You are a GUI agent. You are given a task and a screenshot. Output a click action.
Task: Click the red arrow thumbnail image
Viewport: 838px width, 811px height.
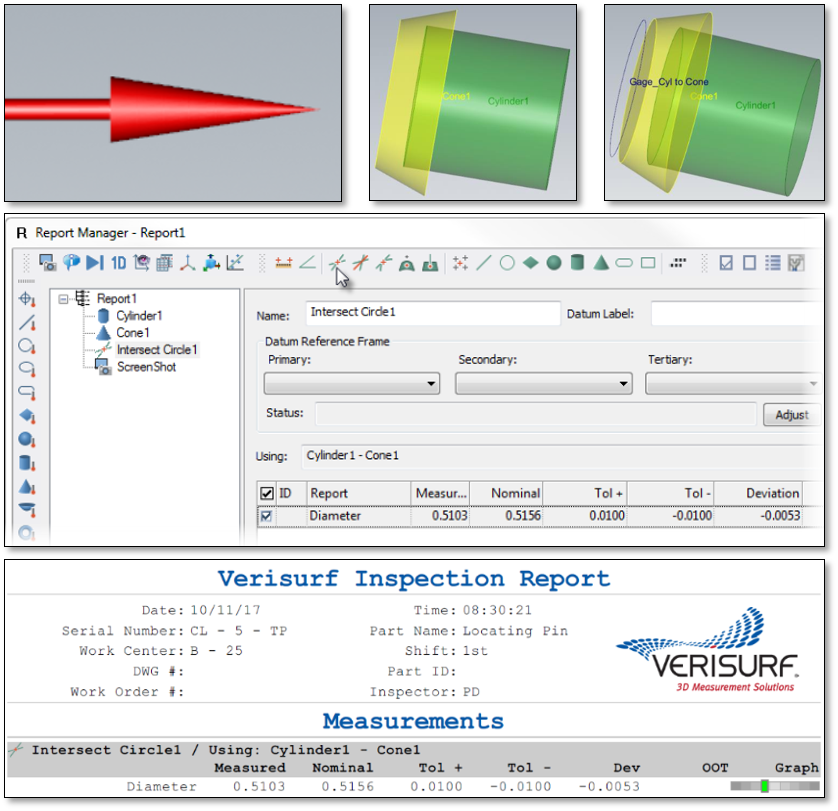tap(173, 103)
